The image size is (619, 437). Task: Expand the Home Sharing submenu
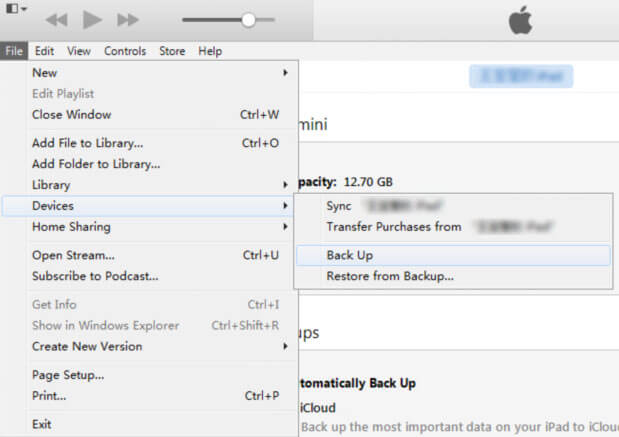(160, 227)
